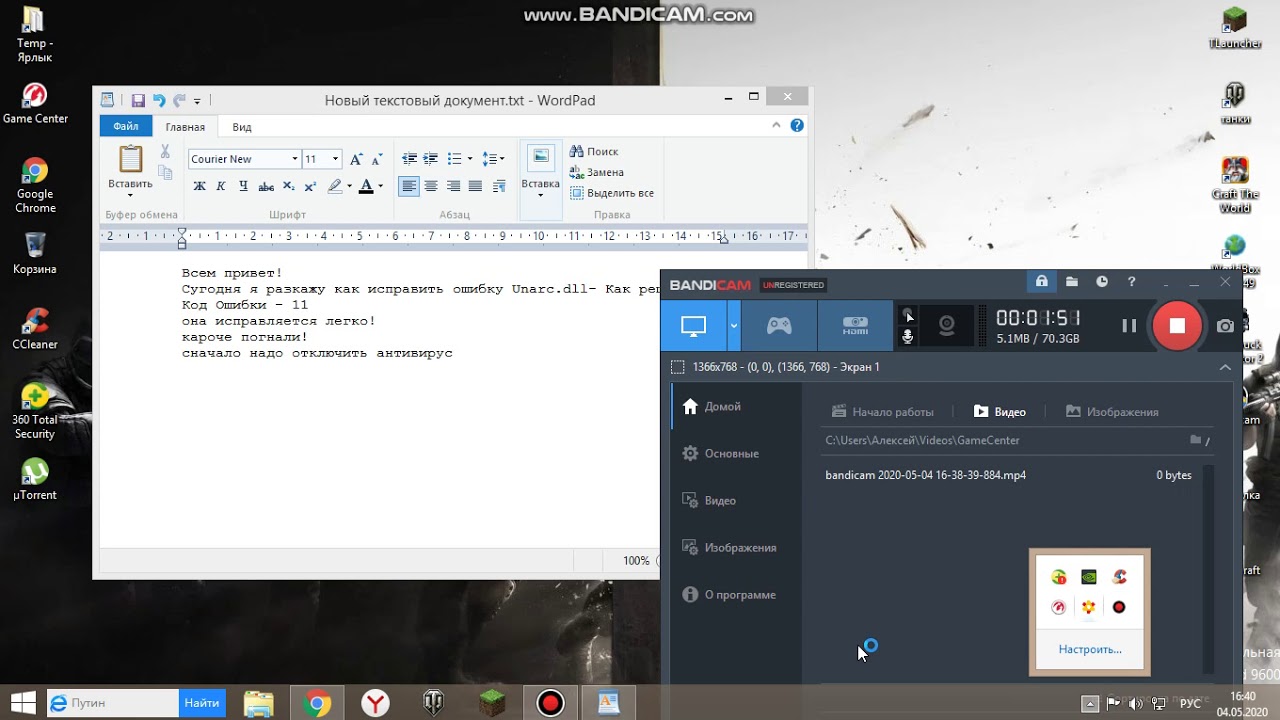Image resolution: width=1280 pixels, height=720 pixels.
Task: Select Bandicam HDMI device recording mode
Action: point(855,325)
